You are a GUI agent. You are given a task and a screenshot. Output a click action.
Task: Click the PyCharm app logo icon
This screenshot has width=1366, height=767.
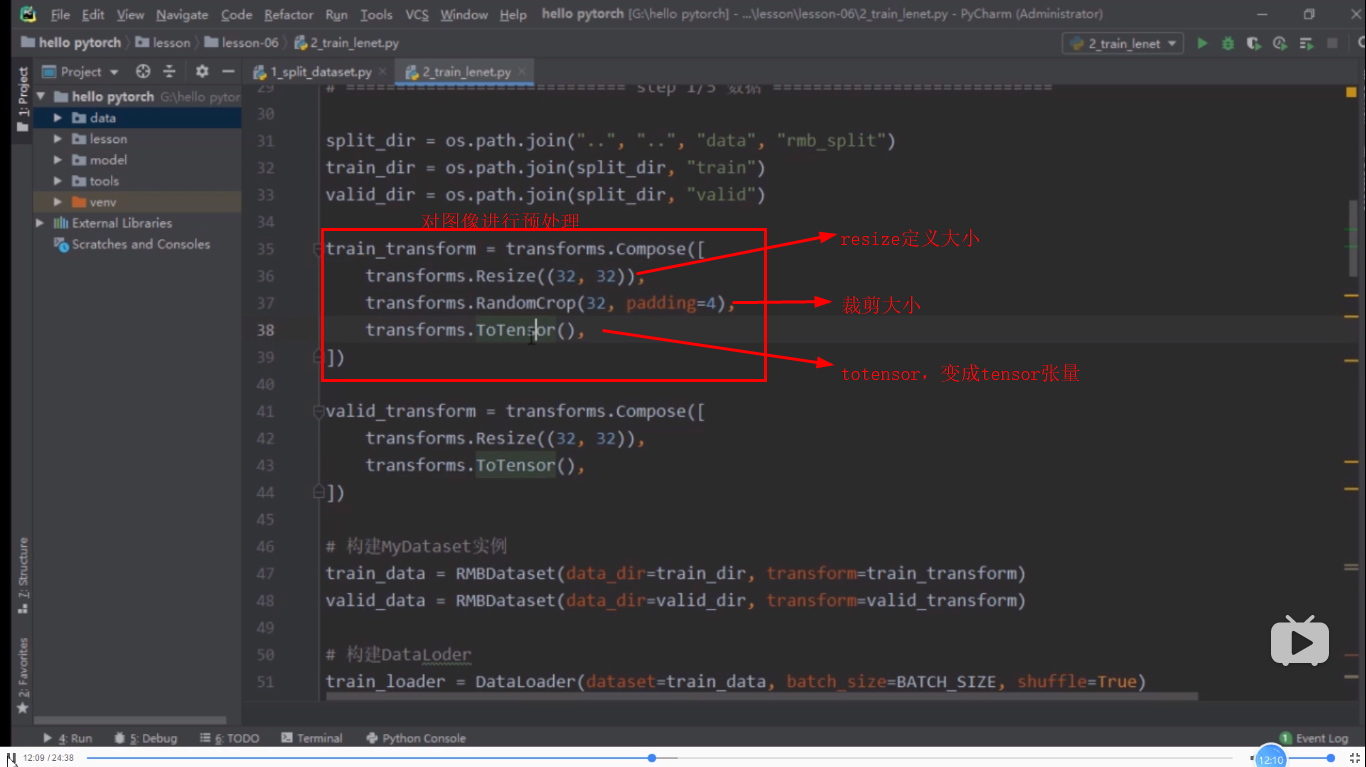click(x=28, y=15)
